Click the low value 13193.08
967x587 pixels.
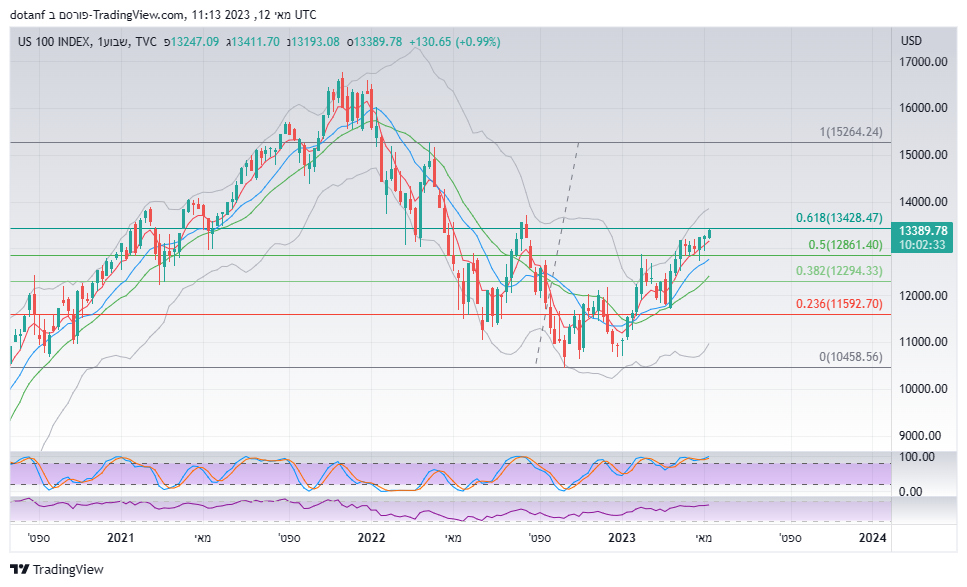click(315, 42)
